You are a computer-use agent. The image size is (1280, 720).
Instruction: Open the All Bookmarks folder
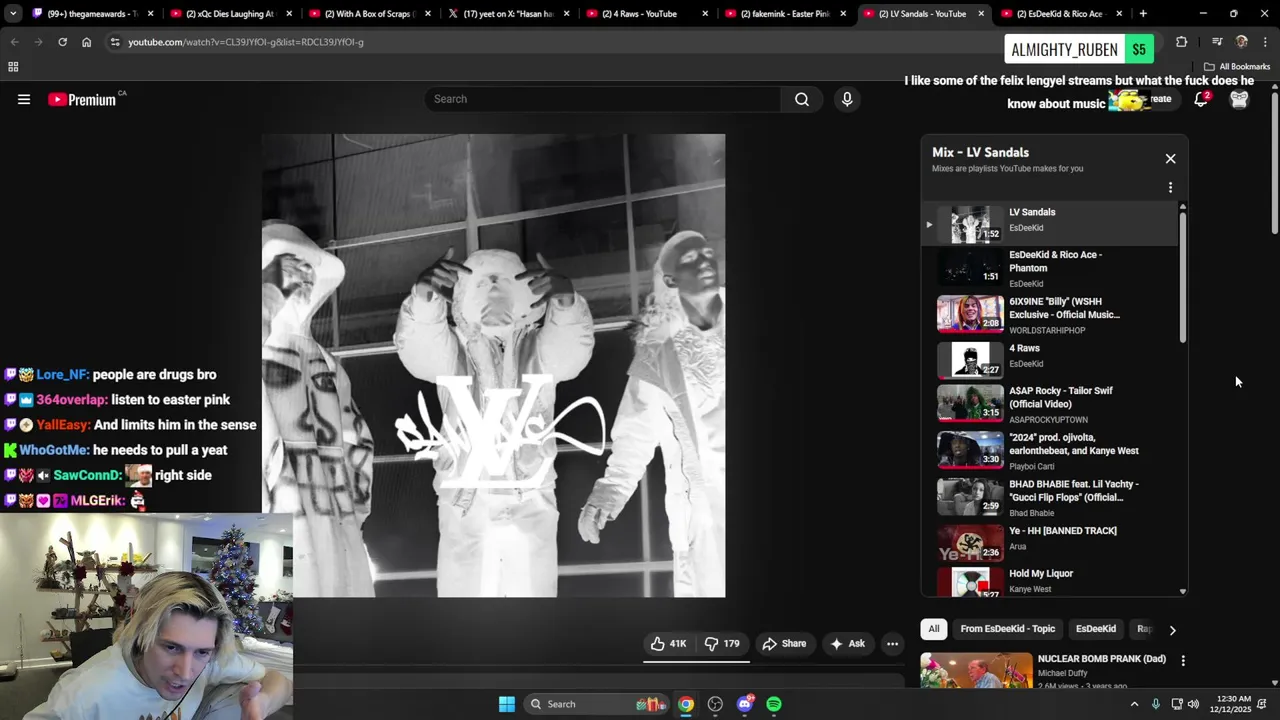click(1237, 67)
